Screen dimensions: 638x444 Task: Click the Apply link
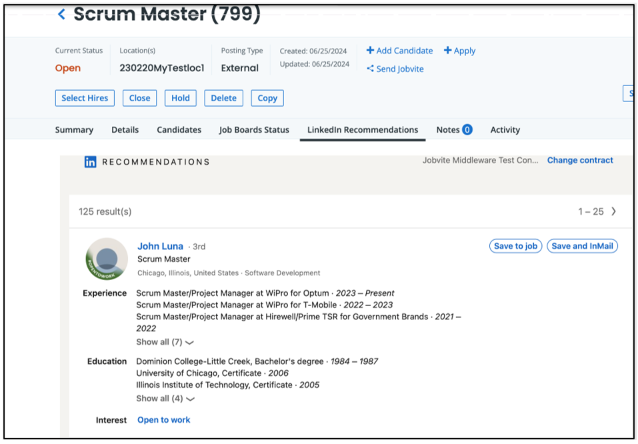point(459,51)
